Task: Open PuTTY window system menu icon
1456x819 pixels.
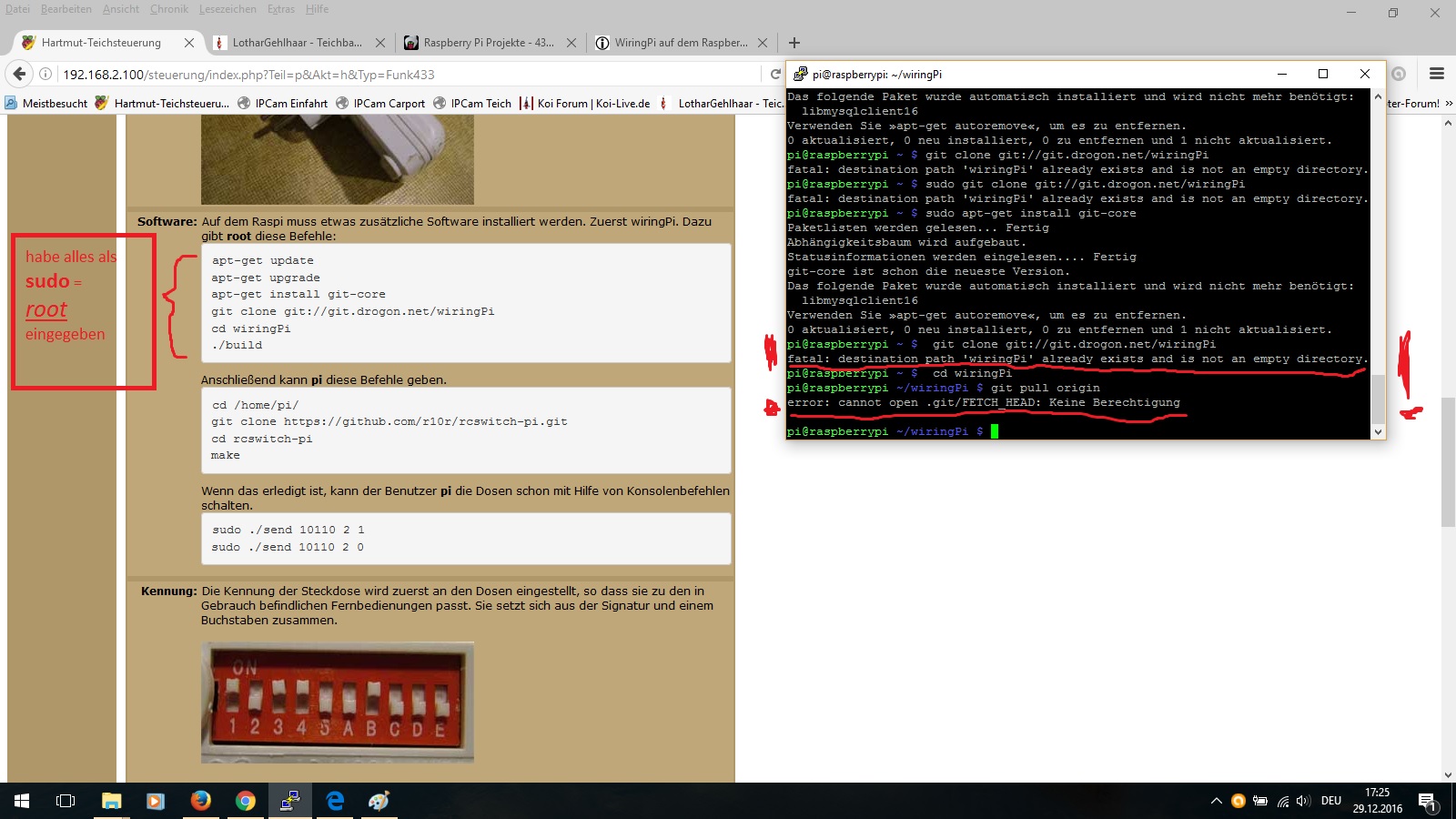Action: tap(801, 74)
